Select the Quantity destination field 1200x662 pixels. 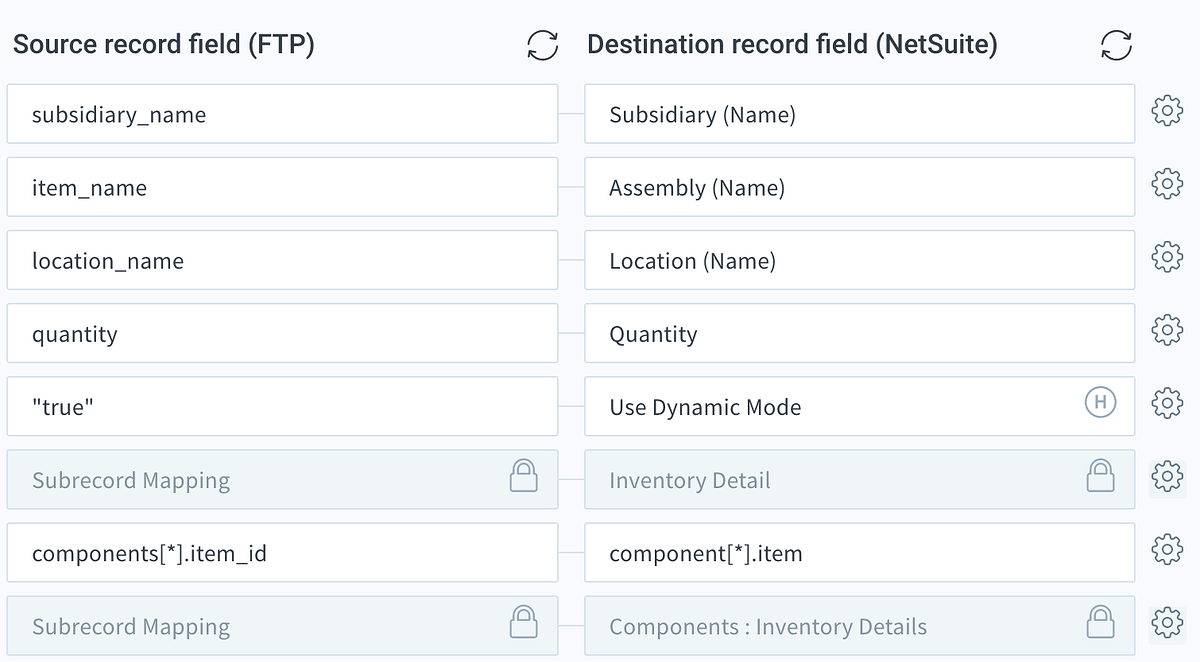(858, 333)
